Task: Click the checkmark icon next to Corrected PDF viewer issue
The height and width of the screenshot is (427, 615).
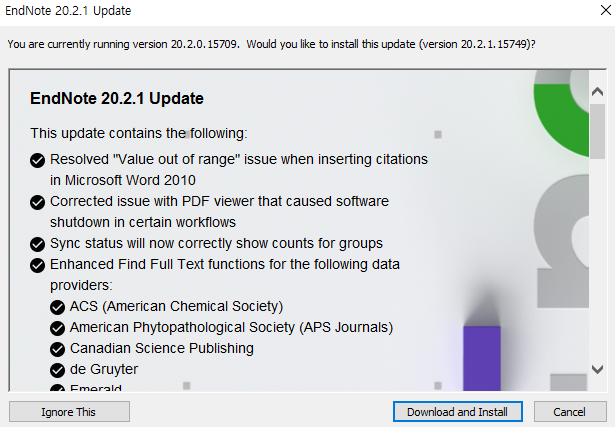Action: (x=38, y=202)
